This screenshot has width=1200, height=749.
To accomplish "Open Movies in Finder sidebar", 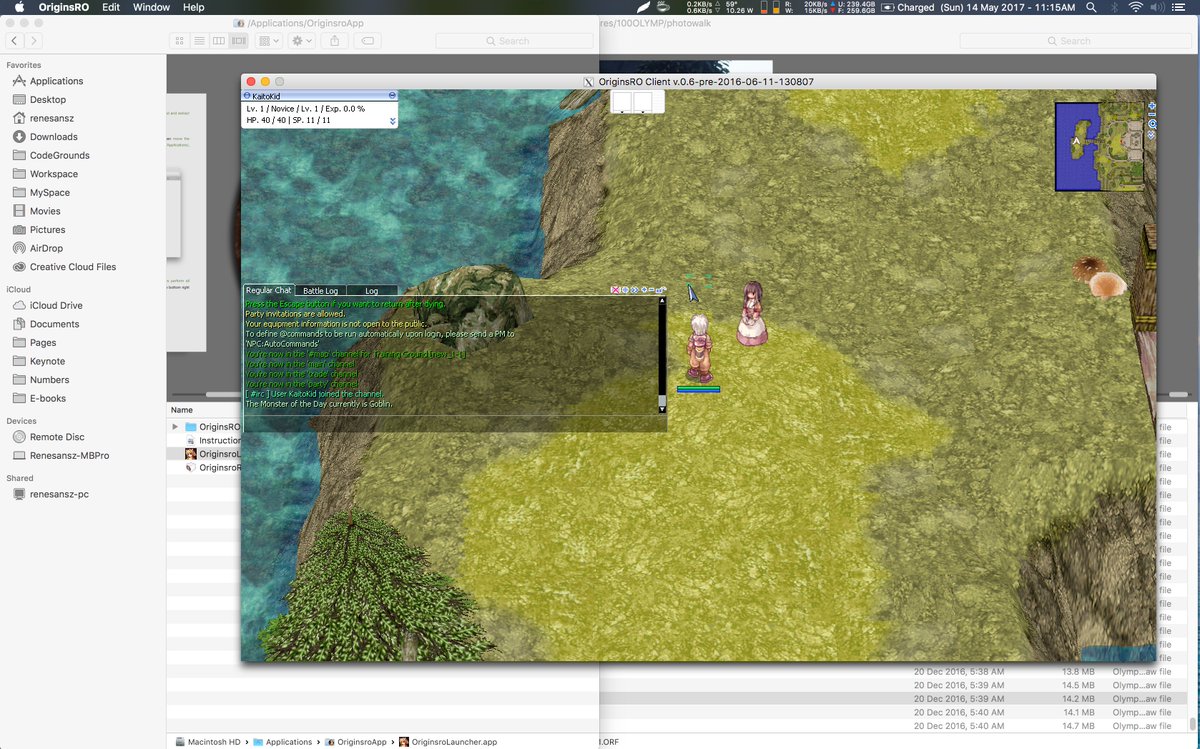I will pos(45,211).
